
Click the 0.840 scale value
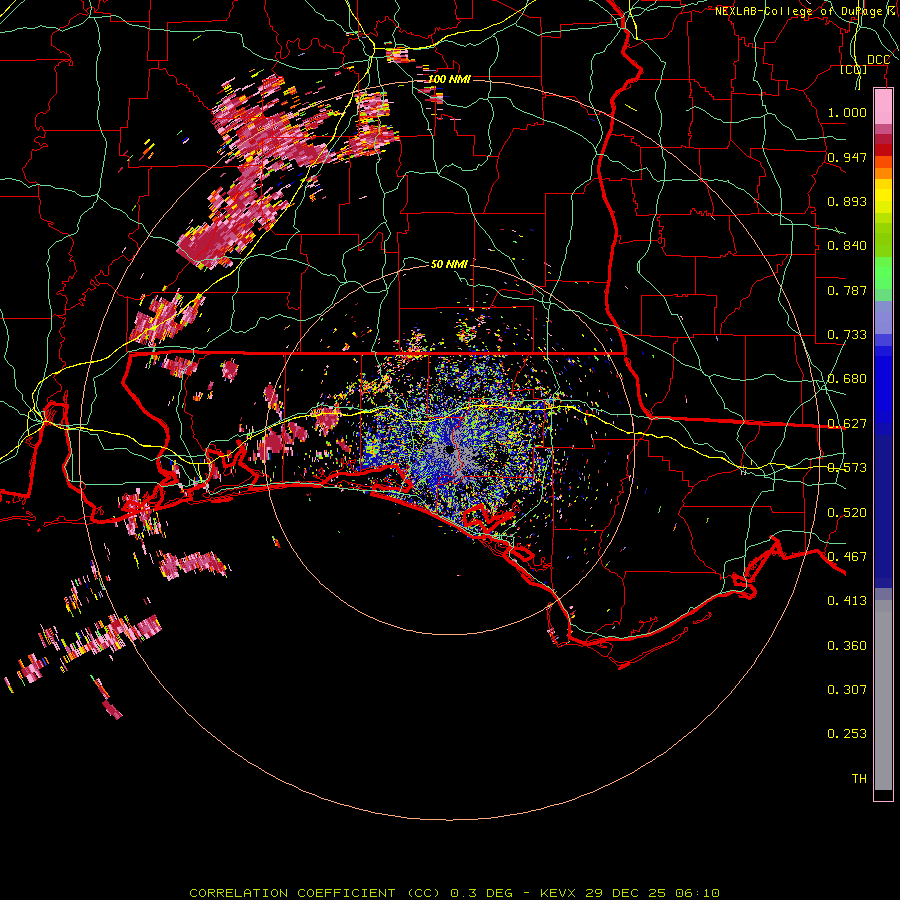click(x=847, y=246)
